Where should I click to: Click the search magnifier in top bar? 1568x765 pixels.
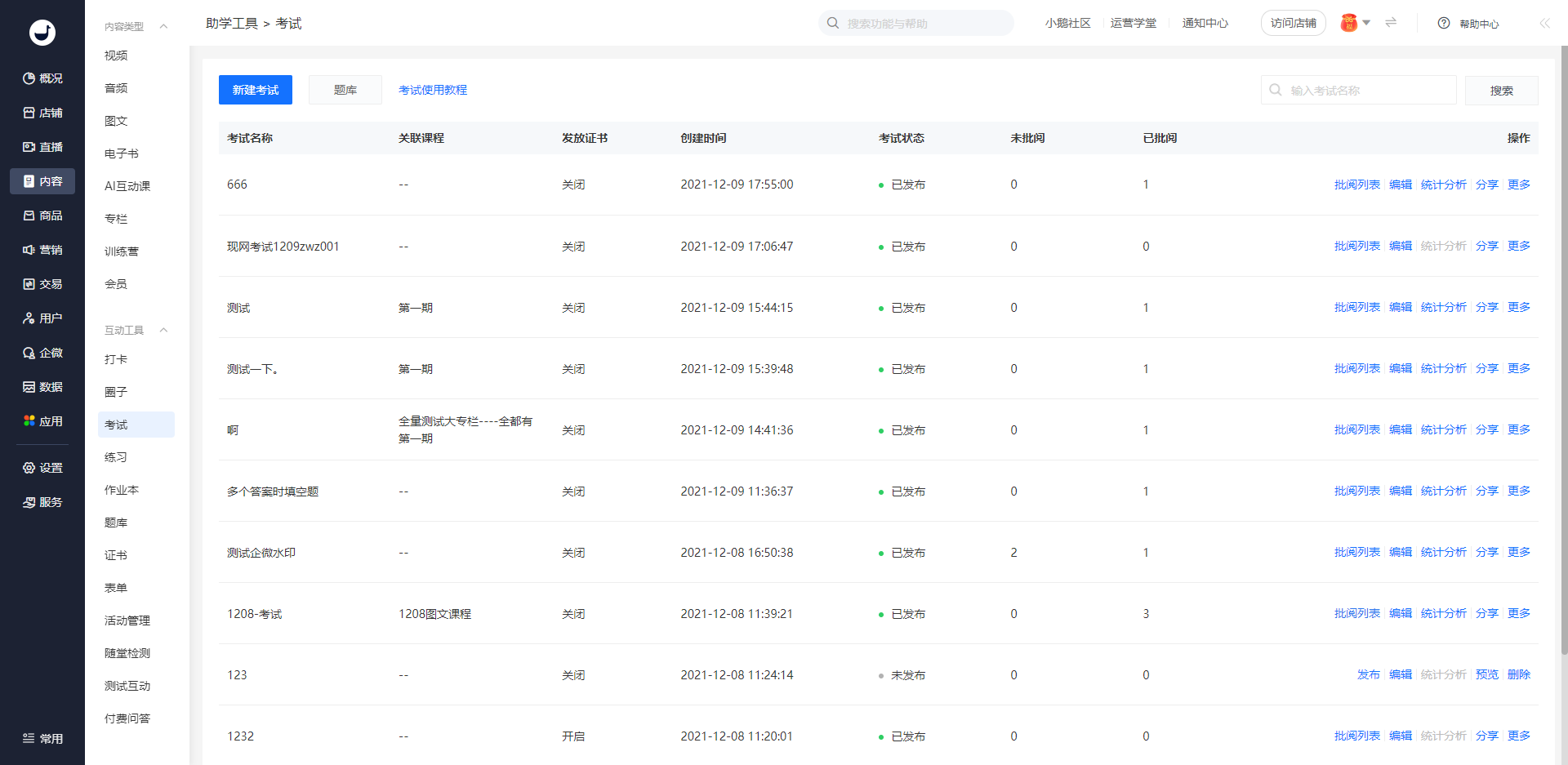pos(833,23)
